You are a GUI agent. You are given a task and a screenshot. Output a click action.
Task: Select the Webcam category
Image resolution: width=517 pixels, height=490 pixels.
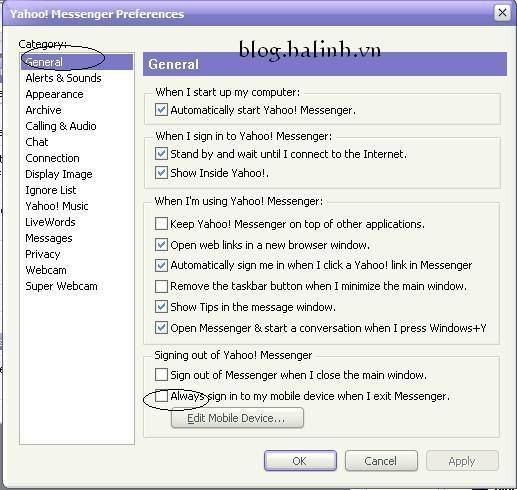point(46,270)
